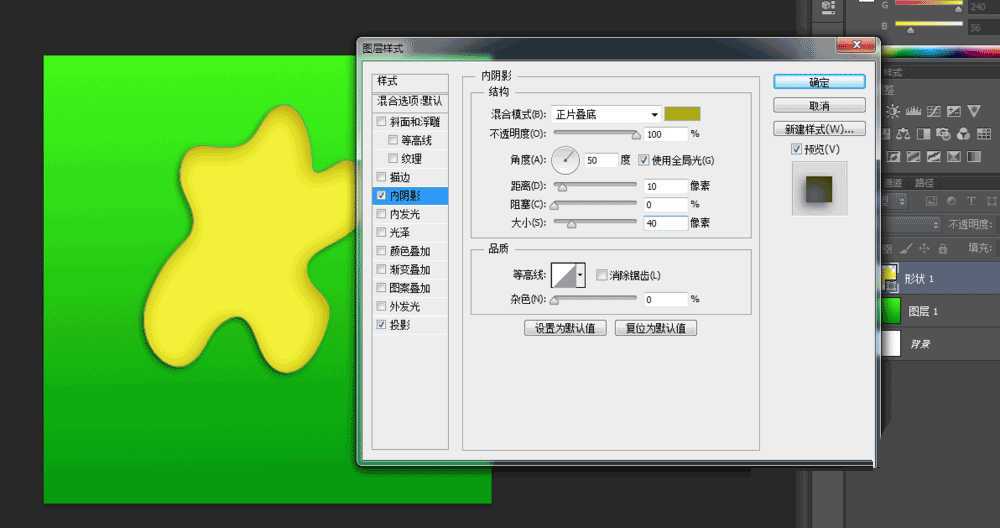
Task: Enable 消除锯齿 checkbox
Action: pos(601,275)
